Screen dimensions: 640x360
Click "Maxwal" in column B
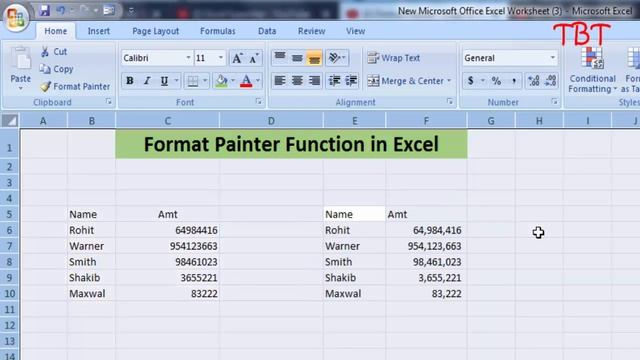click(x=91, y=293)
